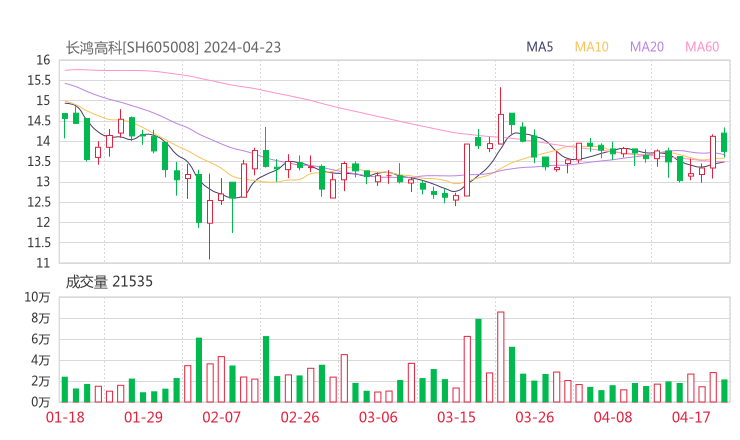Select the 04-17 date label
740x440 pixels.
[x=691, y=417]
